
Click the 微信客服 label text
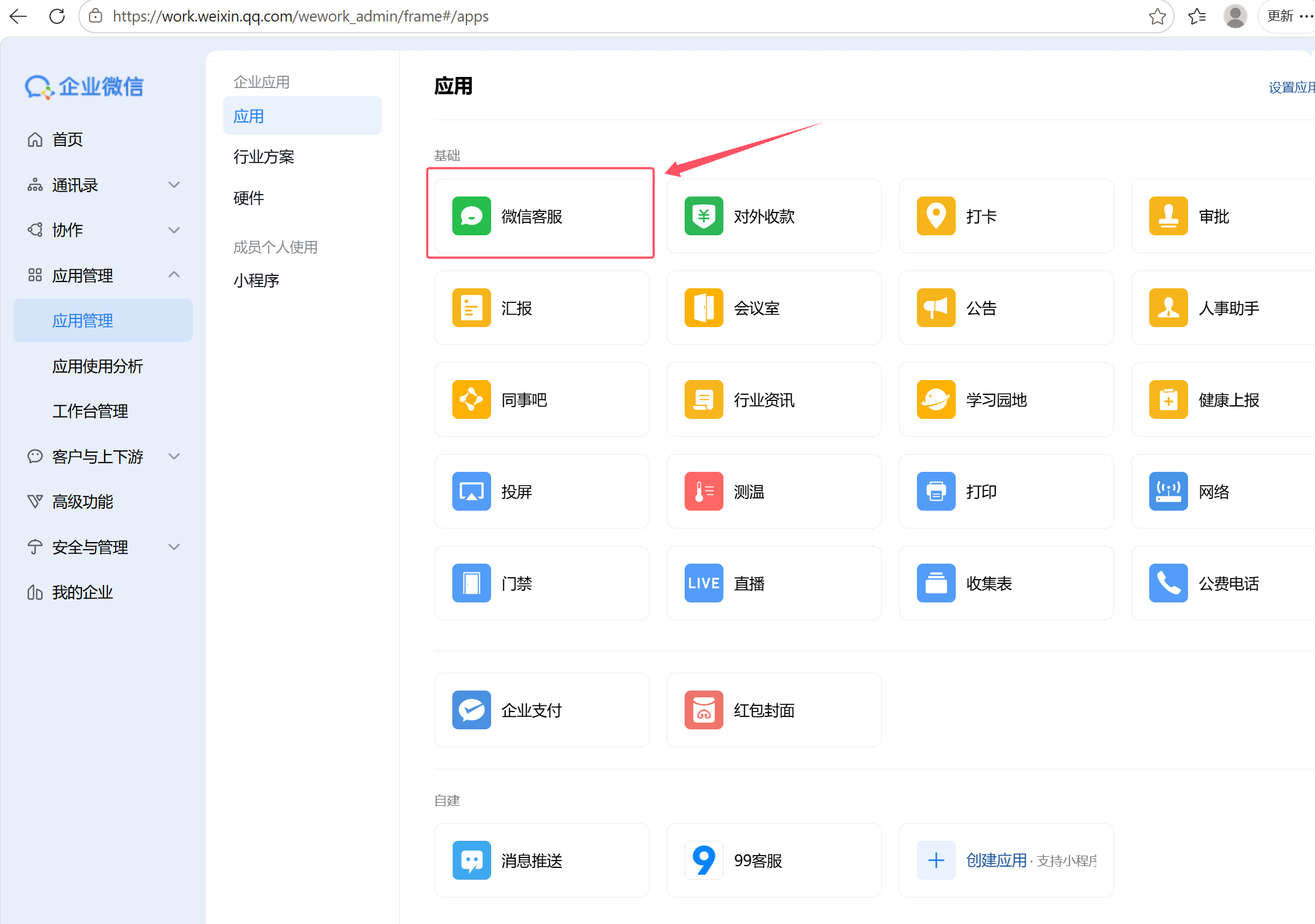[532, 216]
